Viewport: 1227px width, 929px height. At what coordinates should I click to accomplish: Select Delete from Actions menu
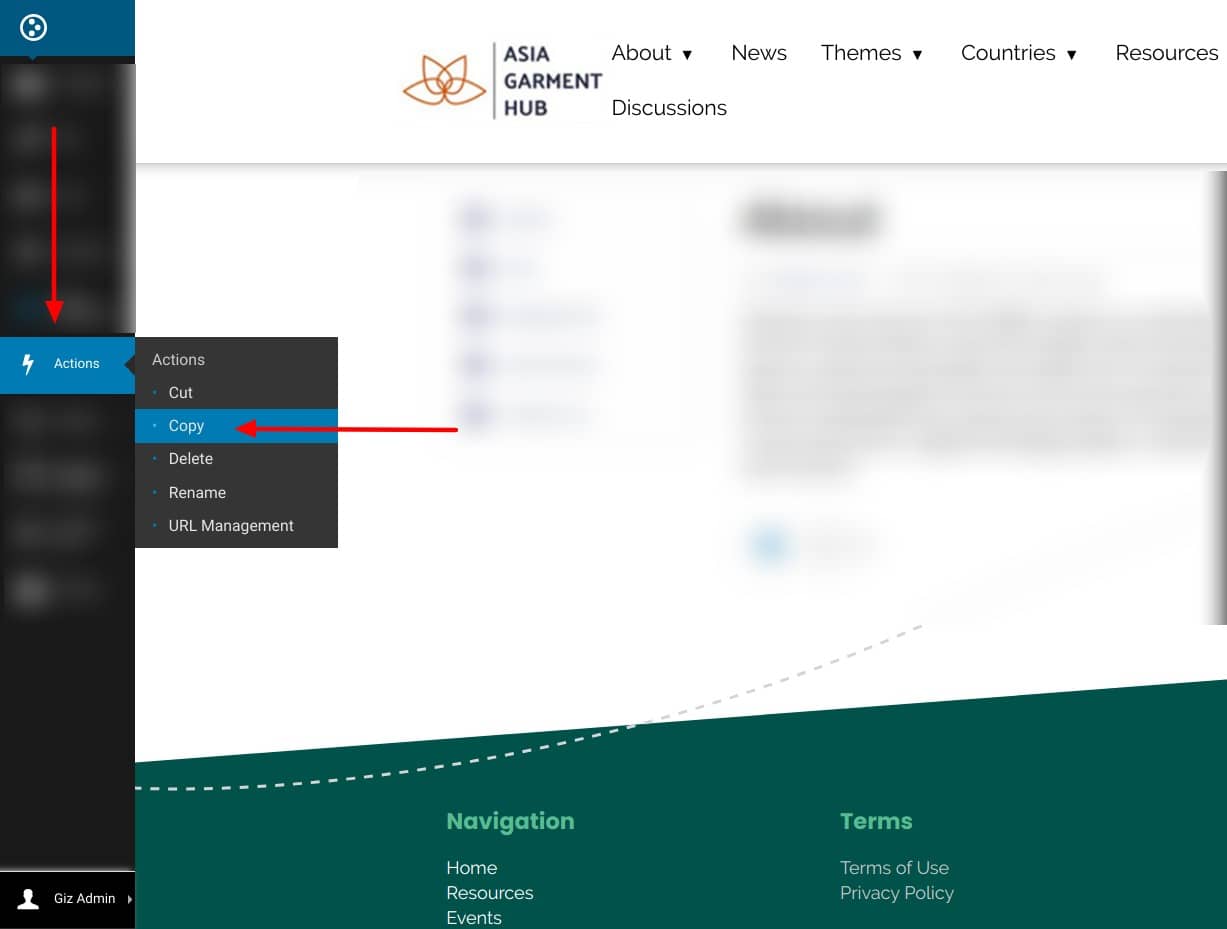tap(190, 459)
